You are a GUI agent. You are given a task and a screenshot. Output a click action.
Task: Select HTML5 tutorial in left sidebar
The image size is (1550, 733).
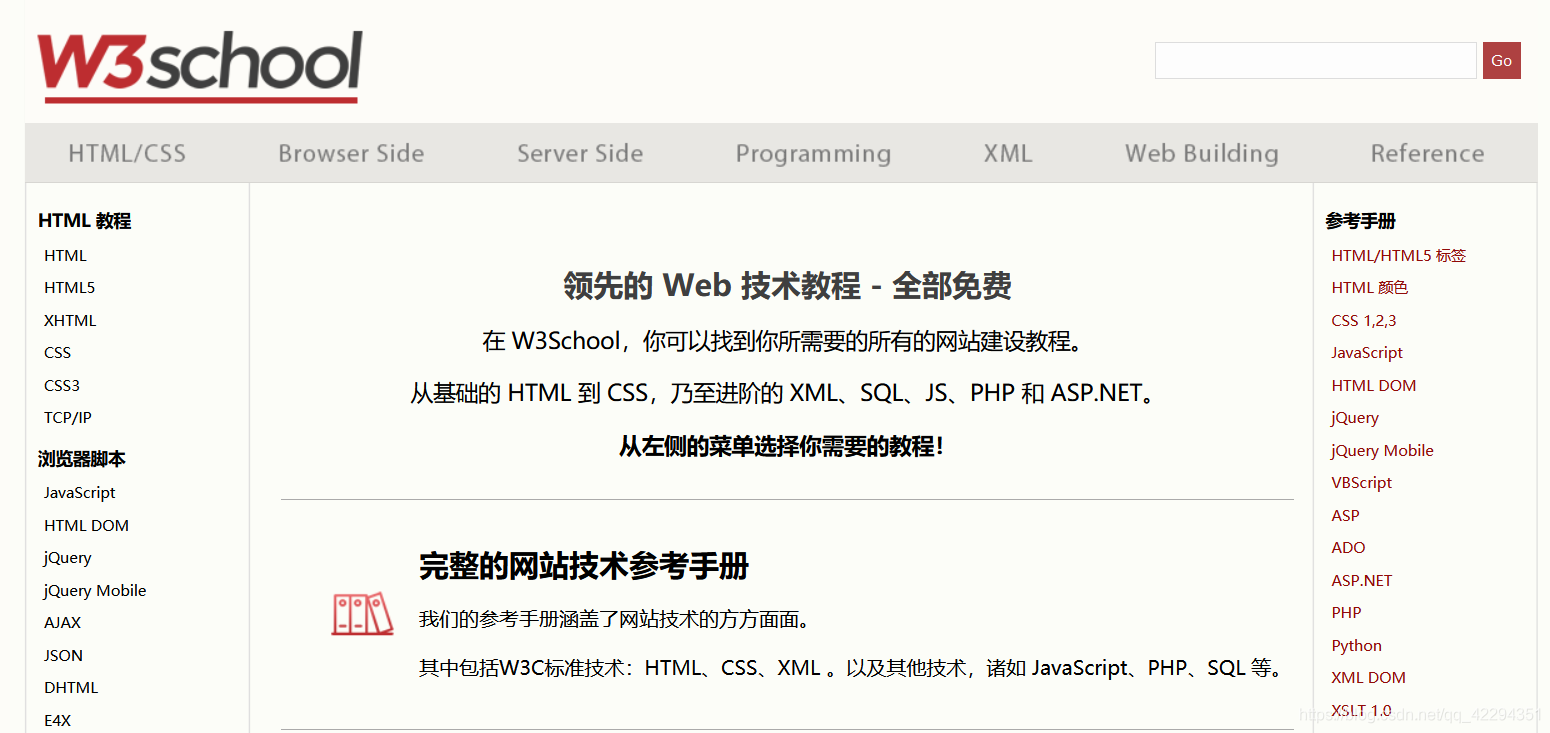click(69, 287)
